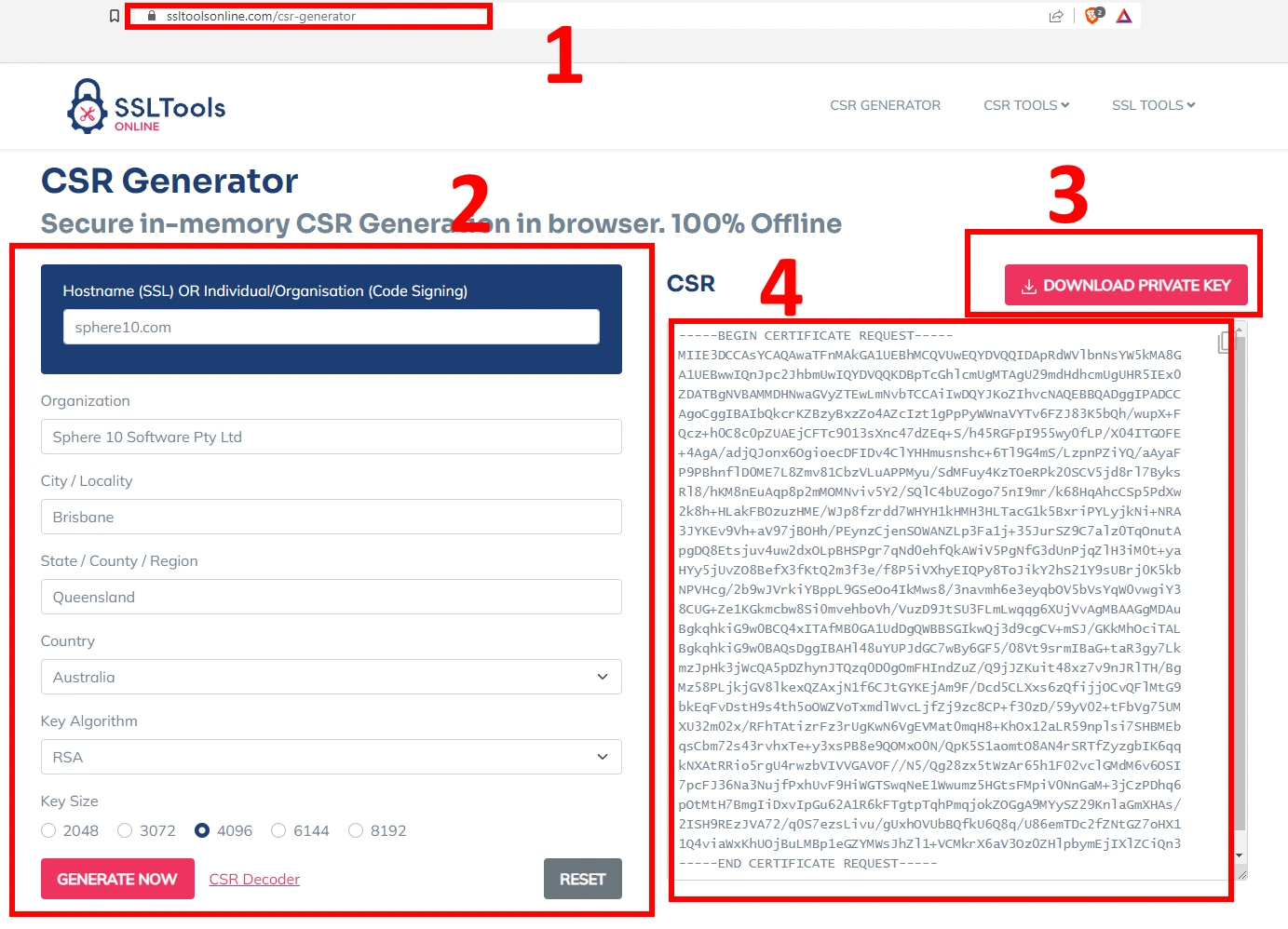The width and height of the screenshot is (1288, 929).
Task: Select the 3072 key size radio button
Action: coord(125,830)
